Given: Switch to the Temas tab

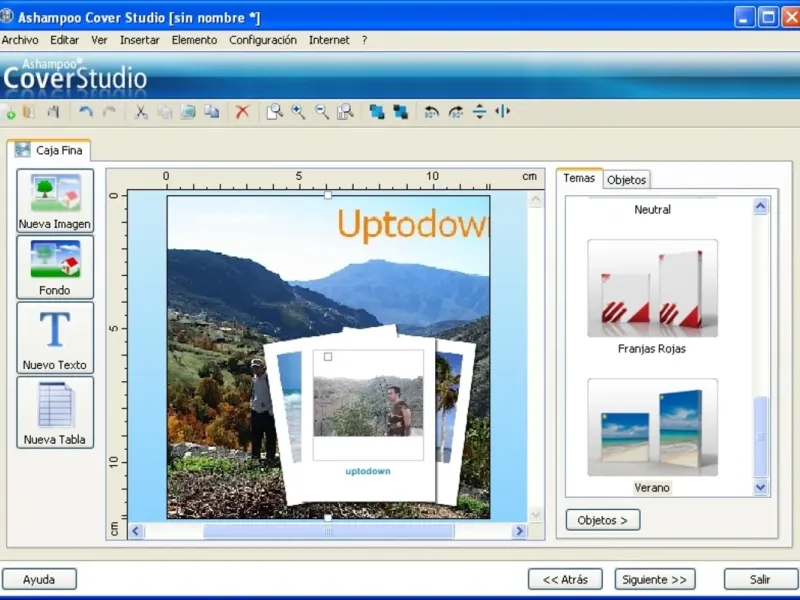Looking at the screenshot, I should (x=579, y=178).
